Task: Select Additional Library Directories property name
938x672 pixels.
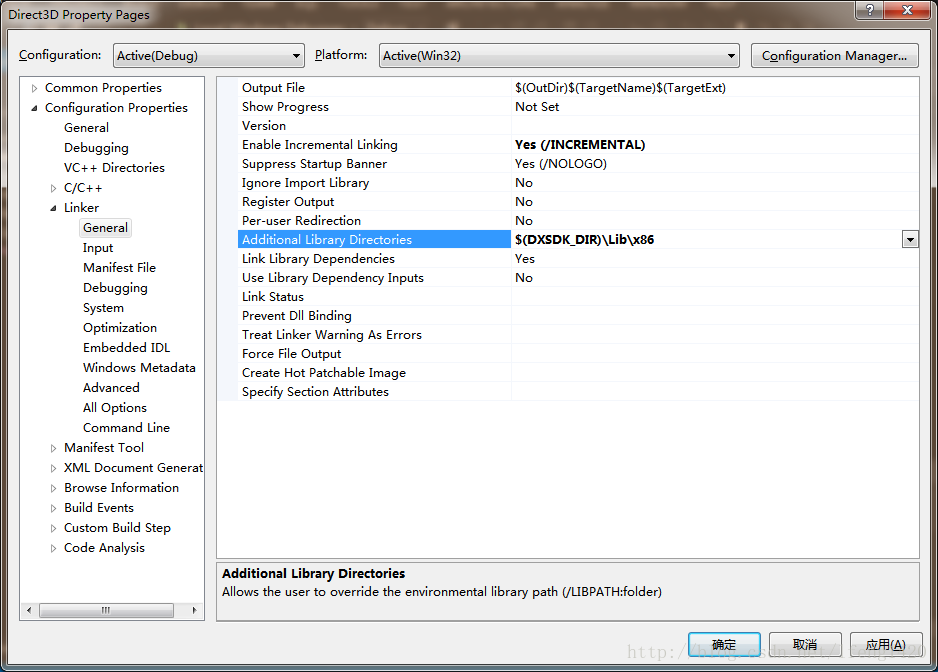Action: point(374,240)
